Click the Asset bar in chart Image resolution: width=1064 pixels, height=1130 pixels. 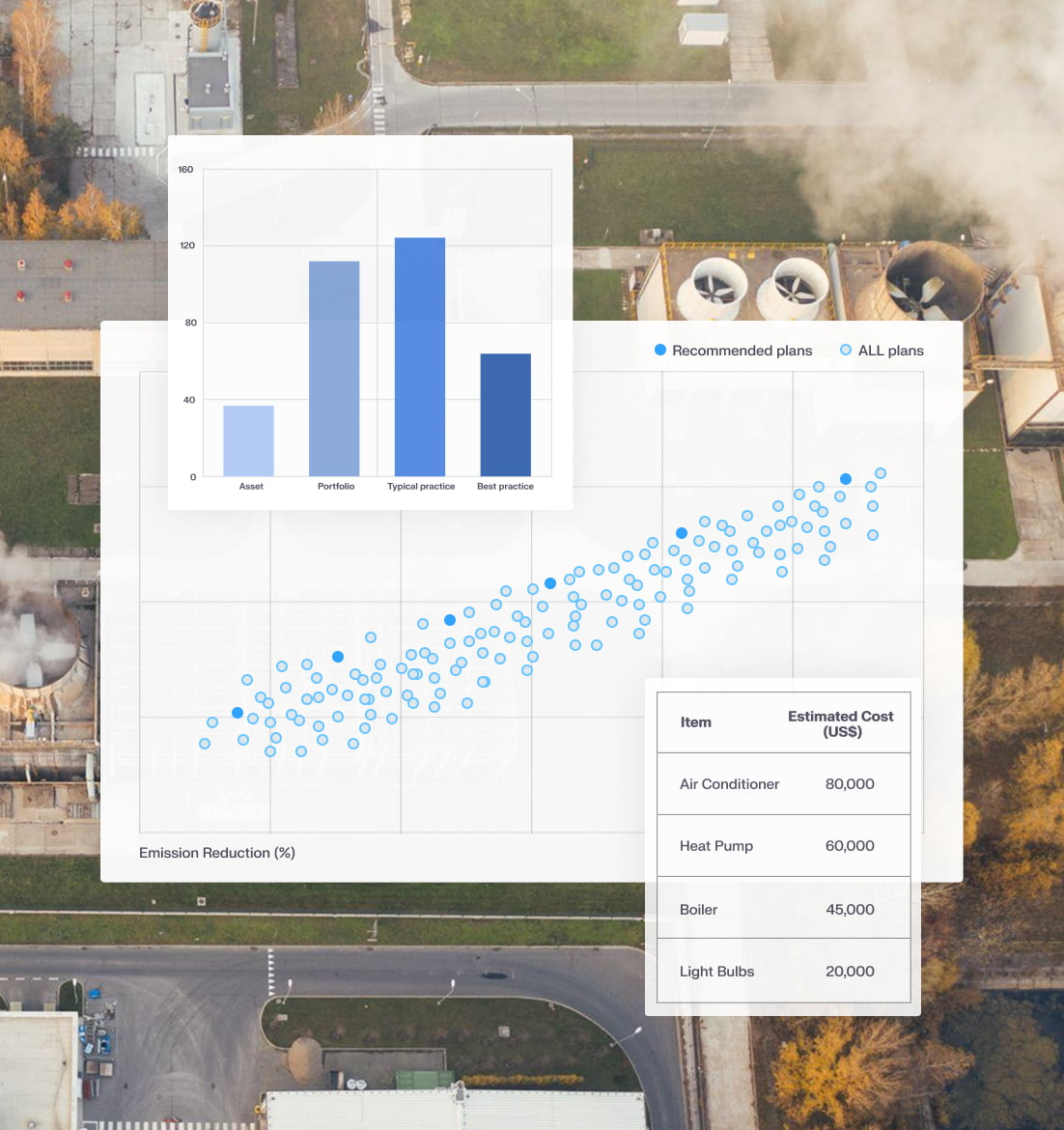pyautogui.click(x=248, y=440)
